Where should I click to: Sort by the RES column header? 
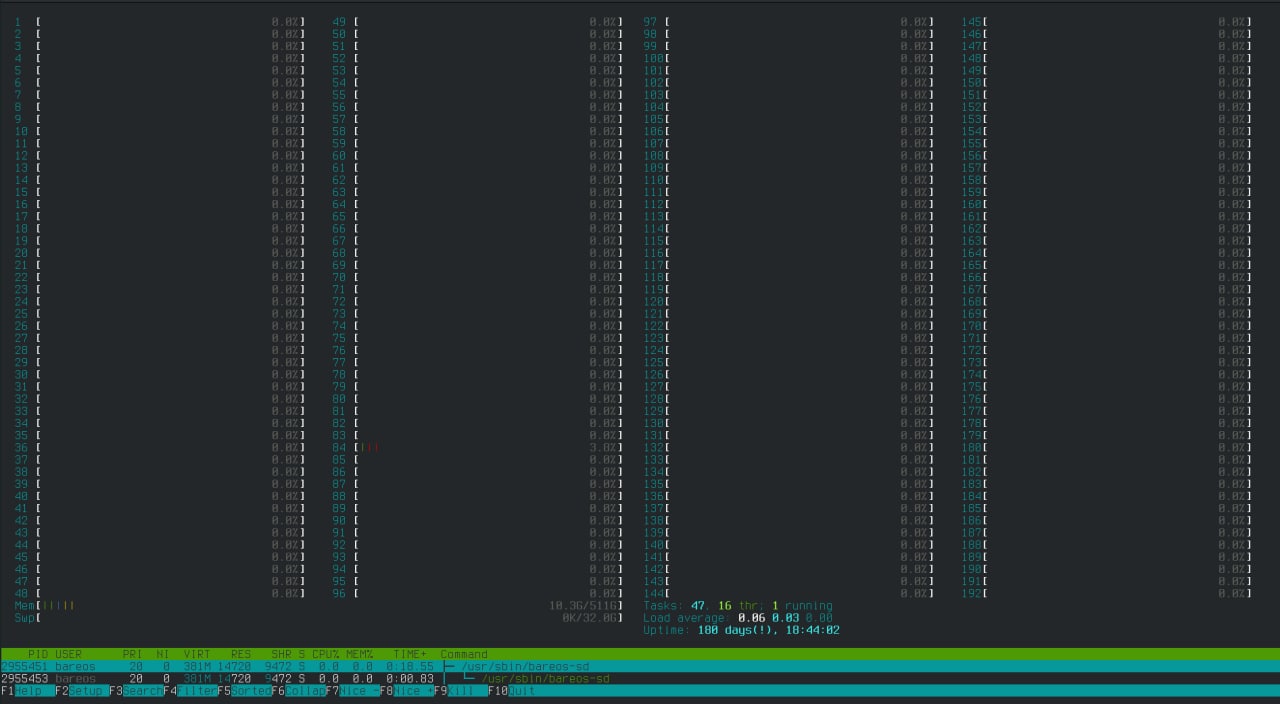point(240,654)
